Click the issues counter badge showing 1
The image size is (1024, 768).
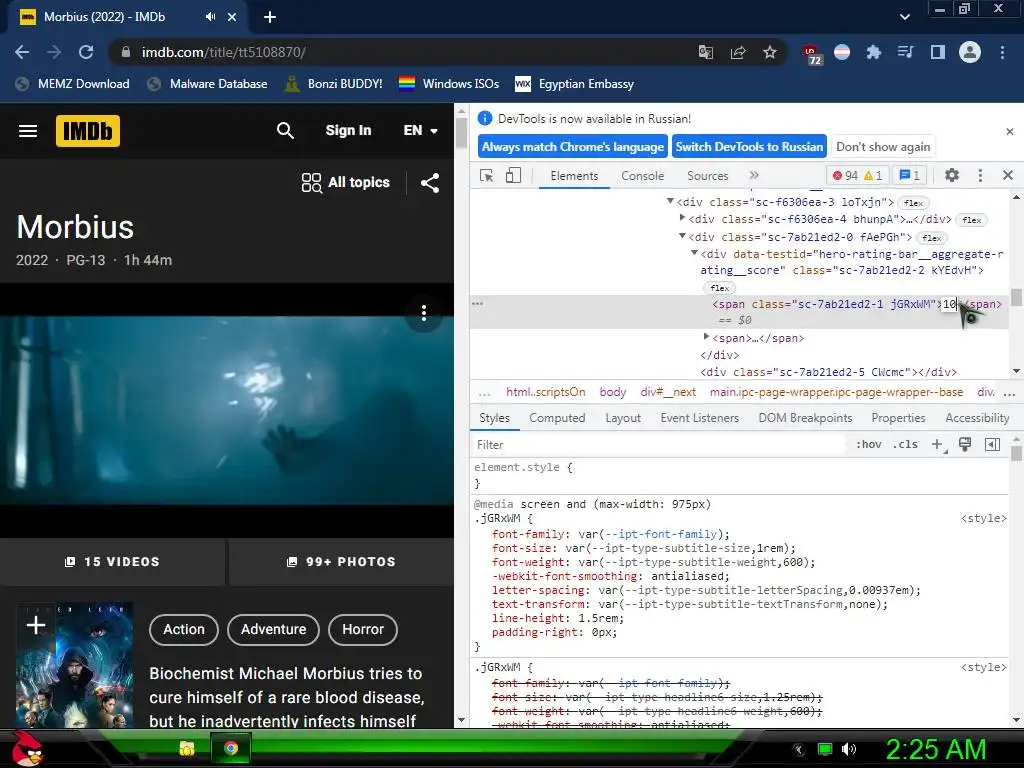tap(910, 175)
